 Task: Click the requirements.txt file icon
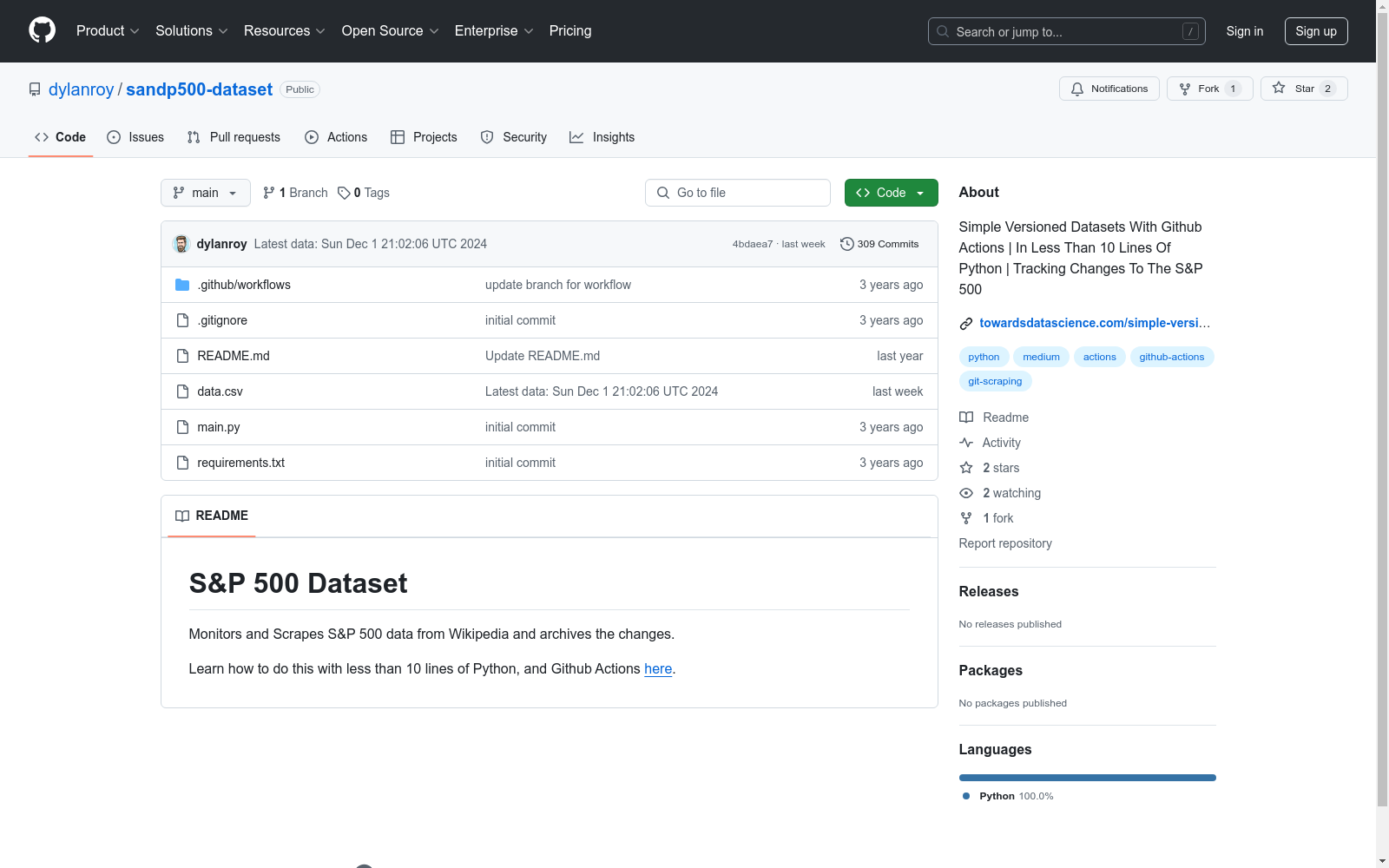coord(182,463)
